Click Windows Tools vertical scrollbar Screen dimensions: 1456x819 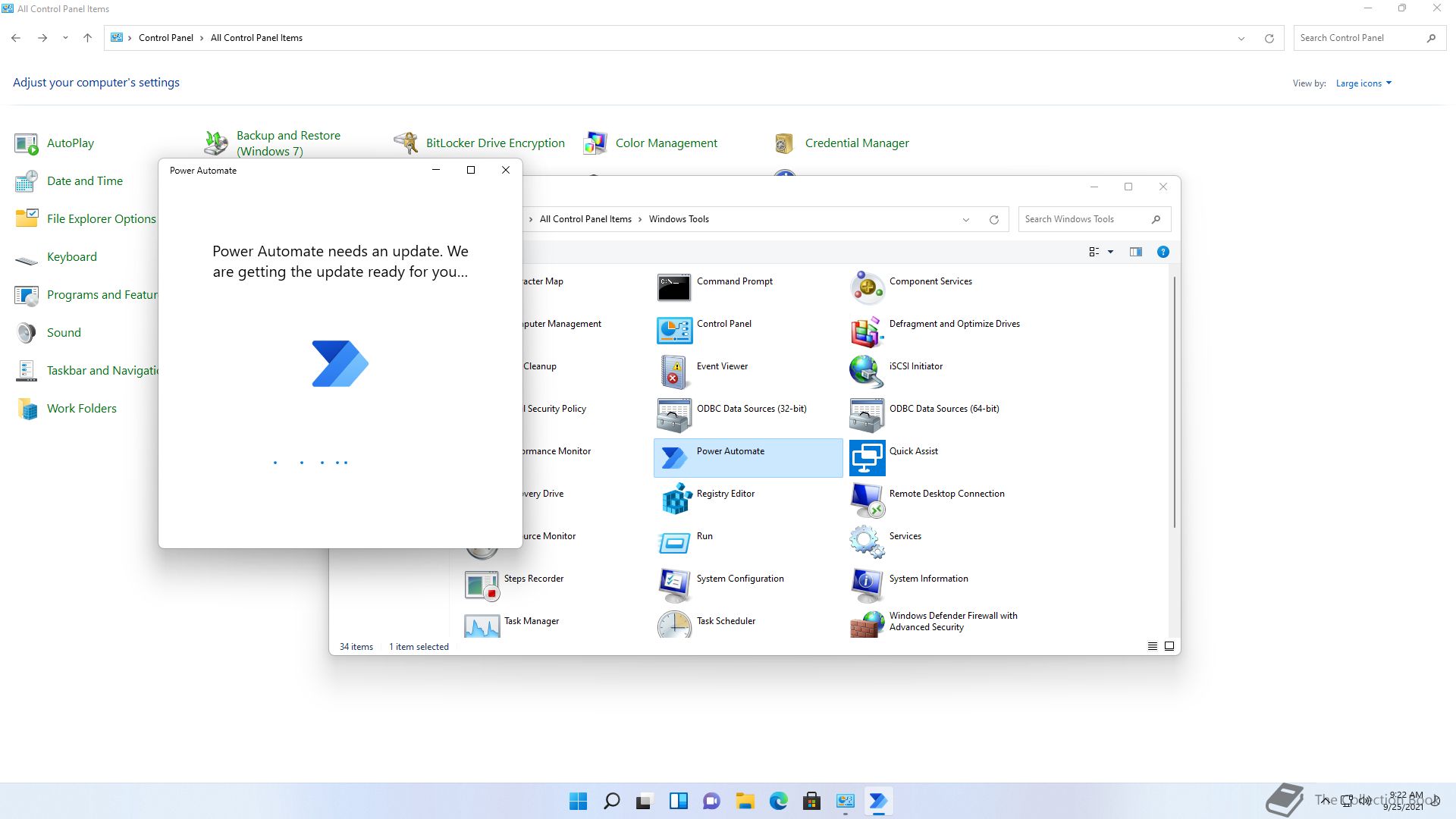click(1175, 402)
